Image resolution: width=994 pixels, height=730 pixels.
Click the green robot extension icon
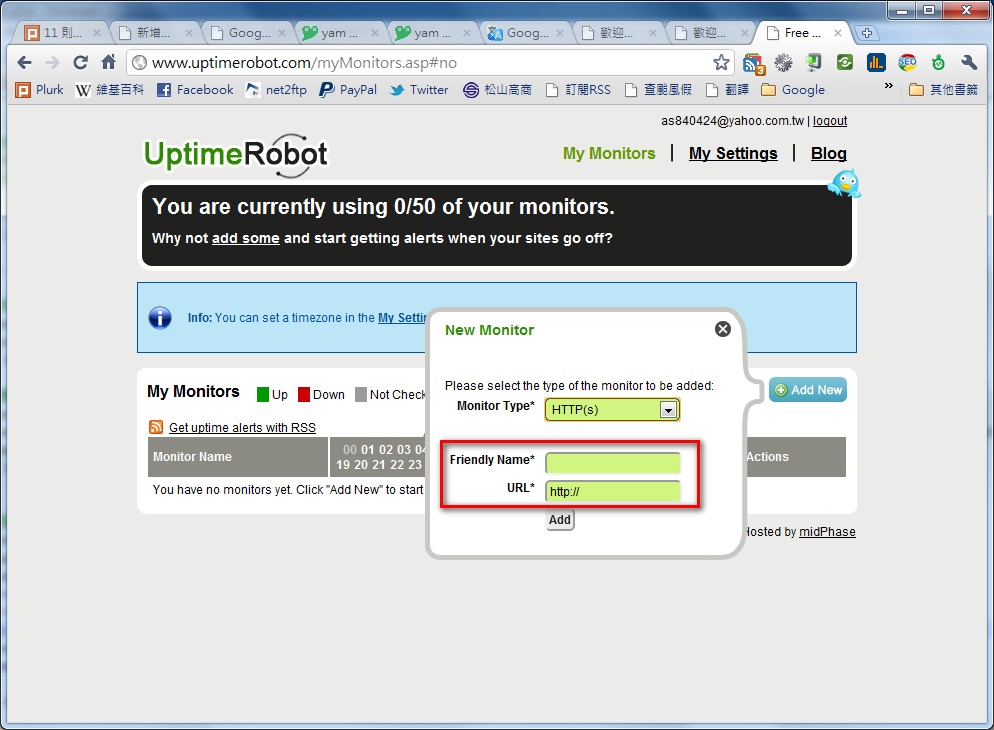[938, 62]
